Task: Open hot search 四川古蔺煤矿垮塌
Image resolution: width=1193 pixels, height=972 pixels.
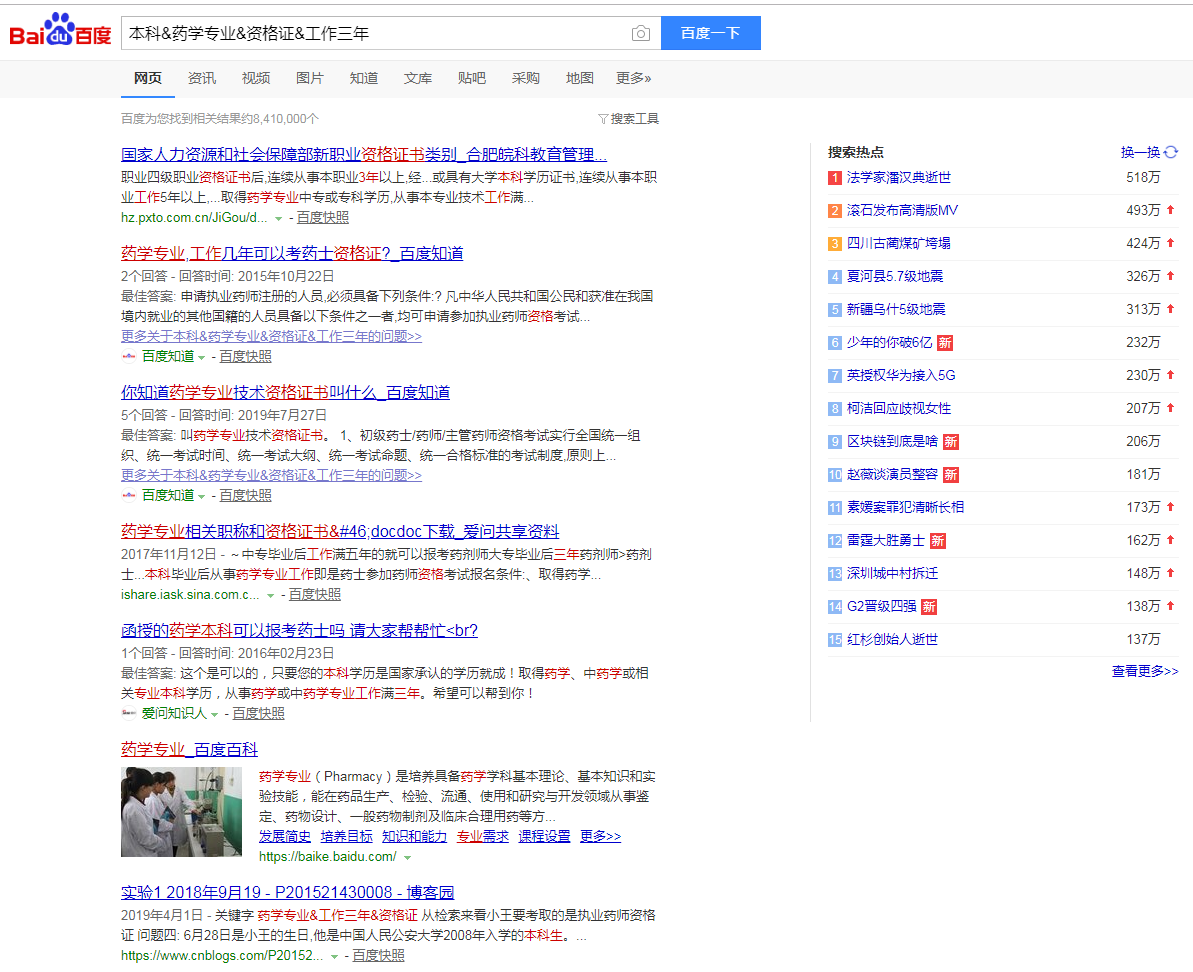Action: pos(899,243)
